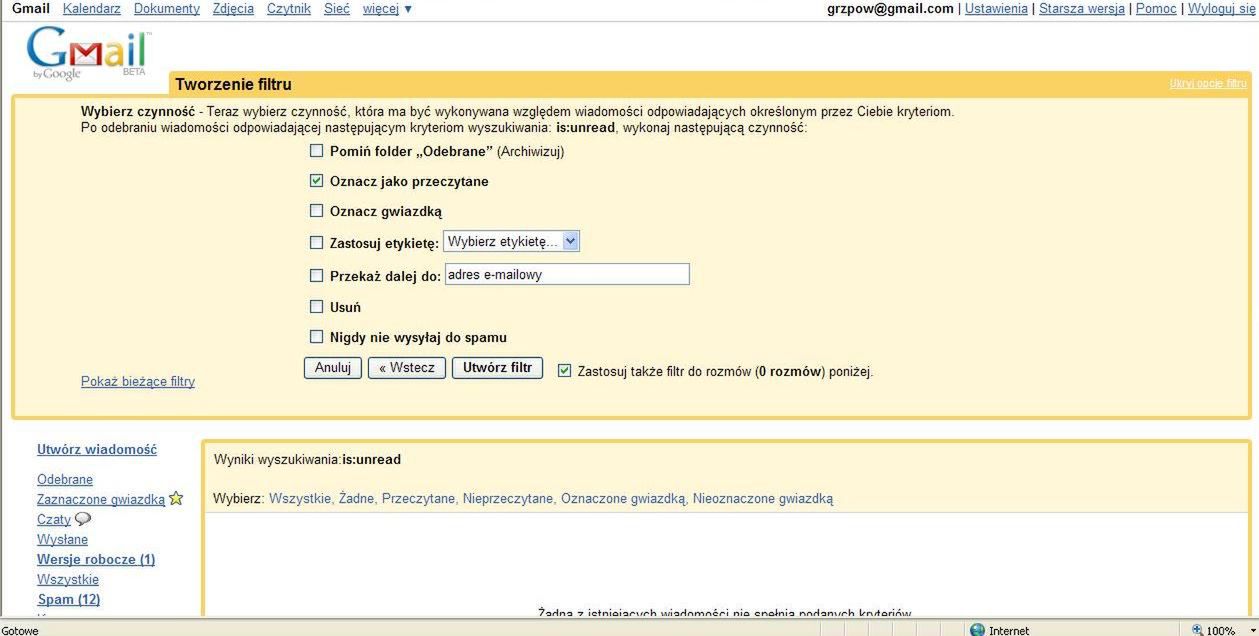Click the Internet zone globe icon in status bar
The width and height of the screenshot is (1259, 636).
point(977,630)
